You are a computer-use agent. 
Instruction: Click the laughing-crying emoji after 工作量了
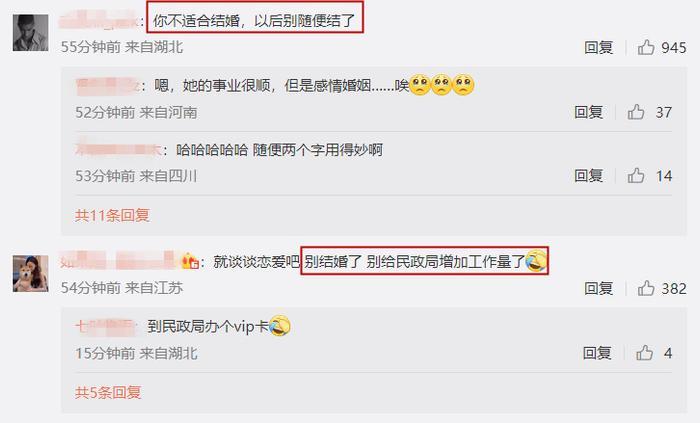[x=536, y=261]
